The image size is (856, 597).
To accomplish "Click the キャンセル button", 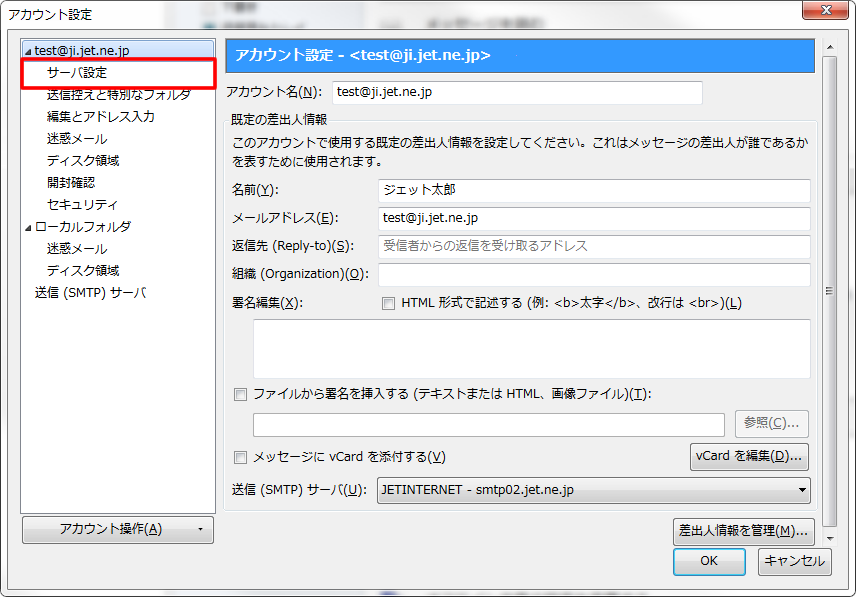I will pos(794,561).
